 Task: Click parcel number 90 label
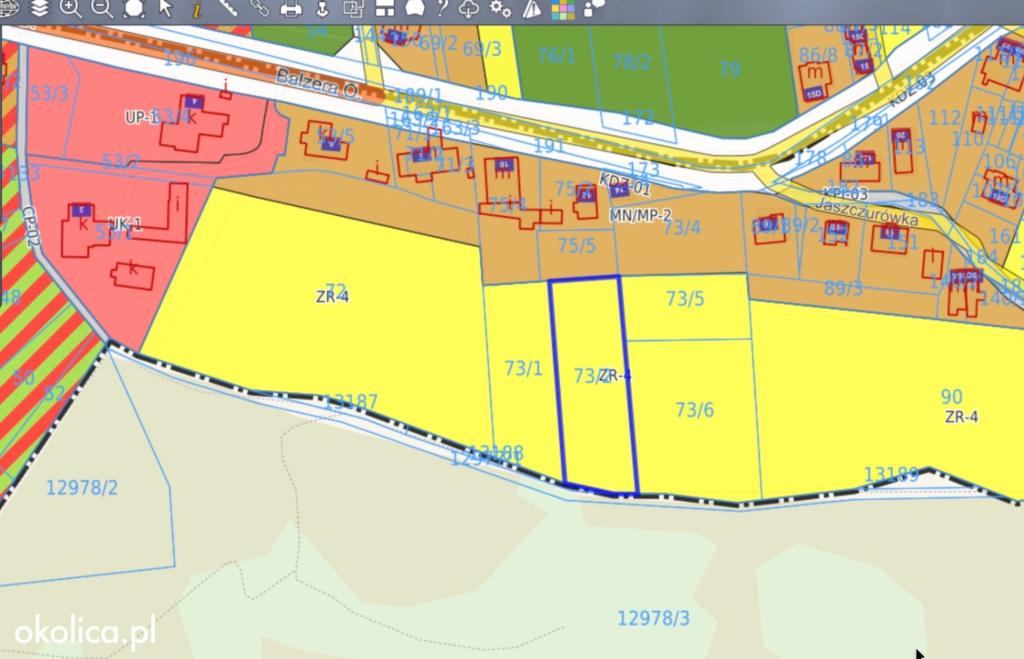tap(952, 396)
